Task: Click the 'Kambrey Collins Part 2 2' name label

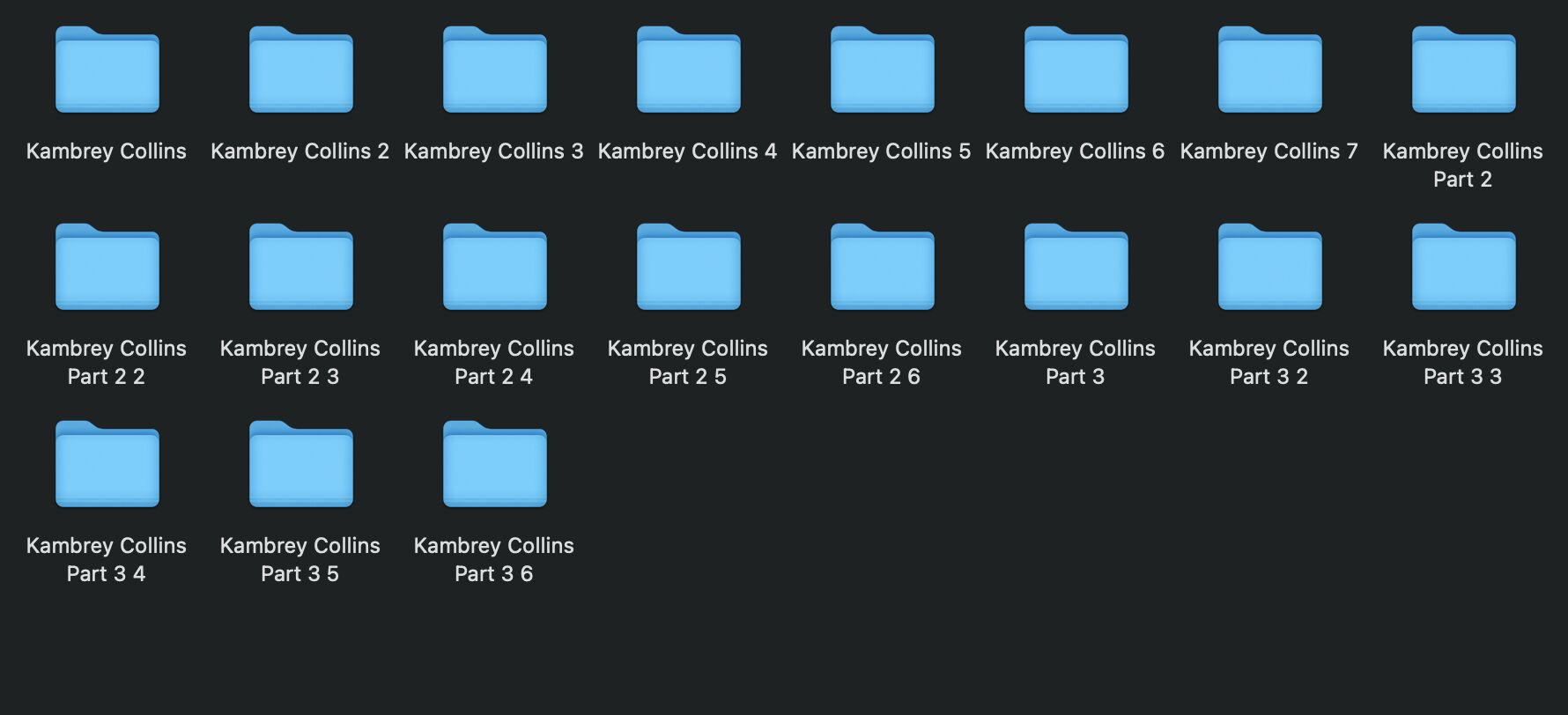Action: coord(107,363)
